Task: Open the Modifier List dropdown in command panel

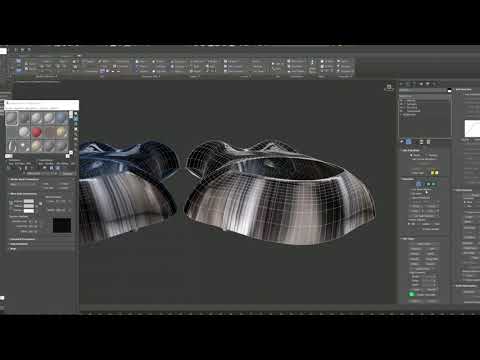Action: pyautogui.click(x=423, y=90)
